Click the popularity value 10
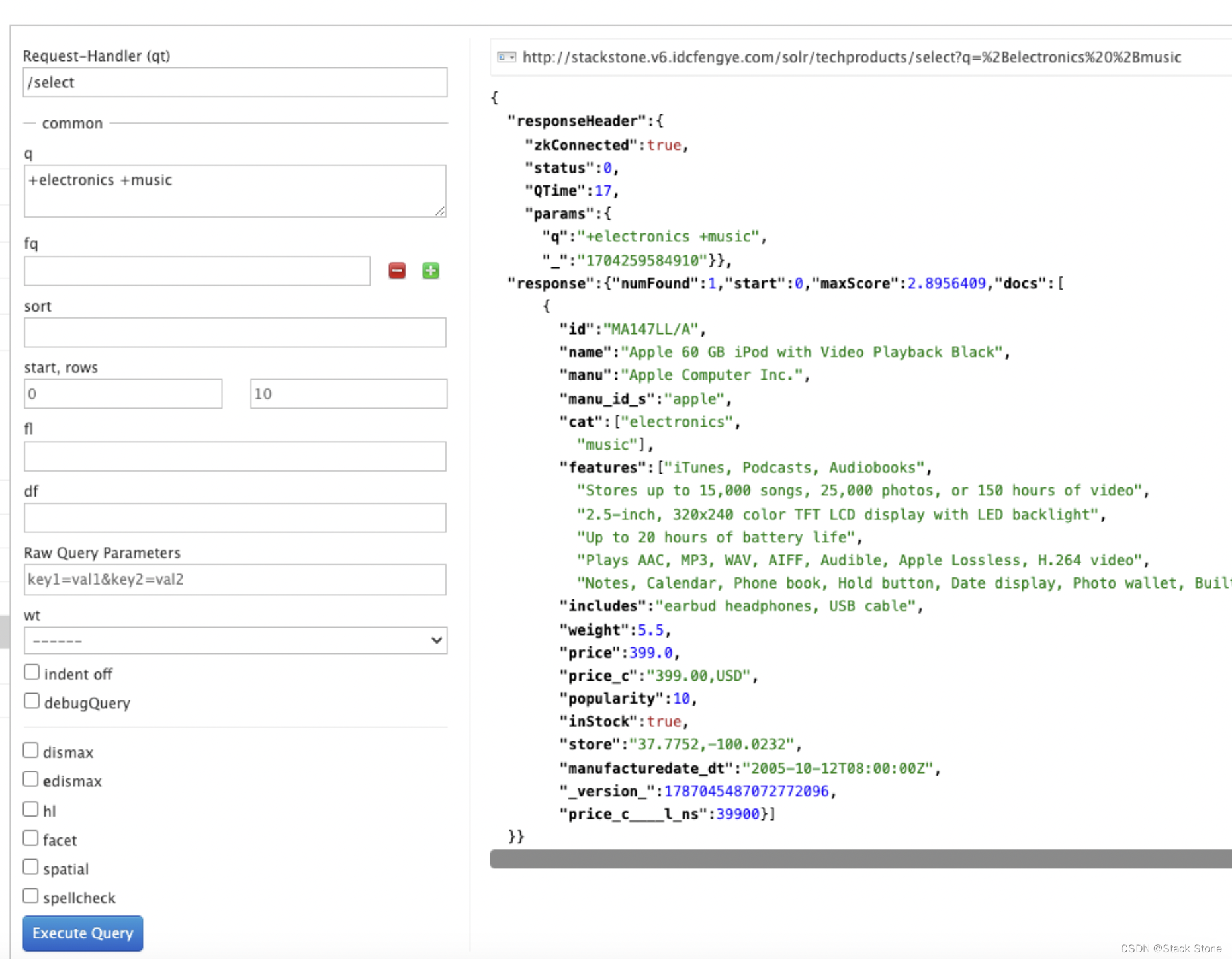This screenshot has width=1232, height=959. point(682,698)
